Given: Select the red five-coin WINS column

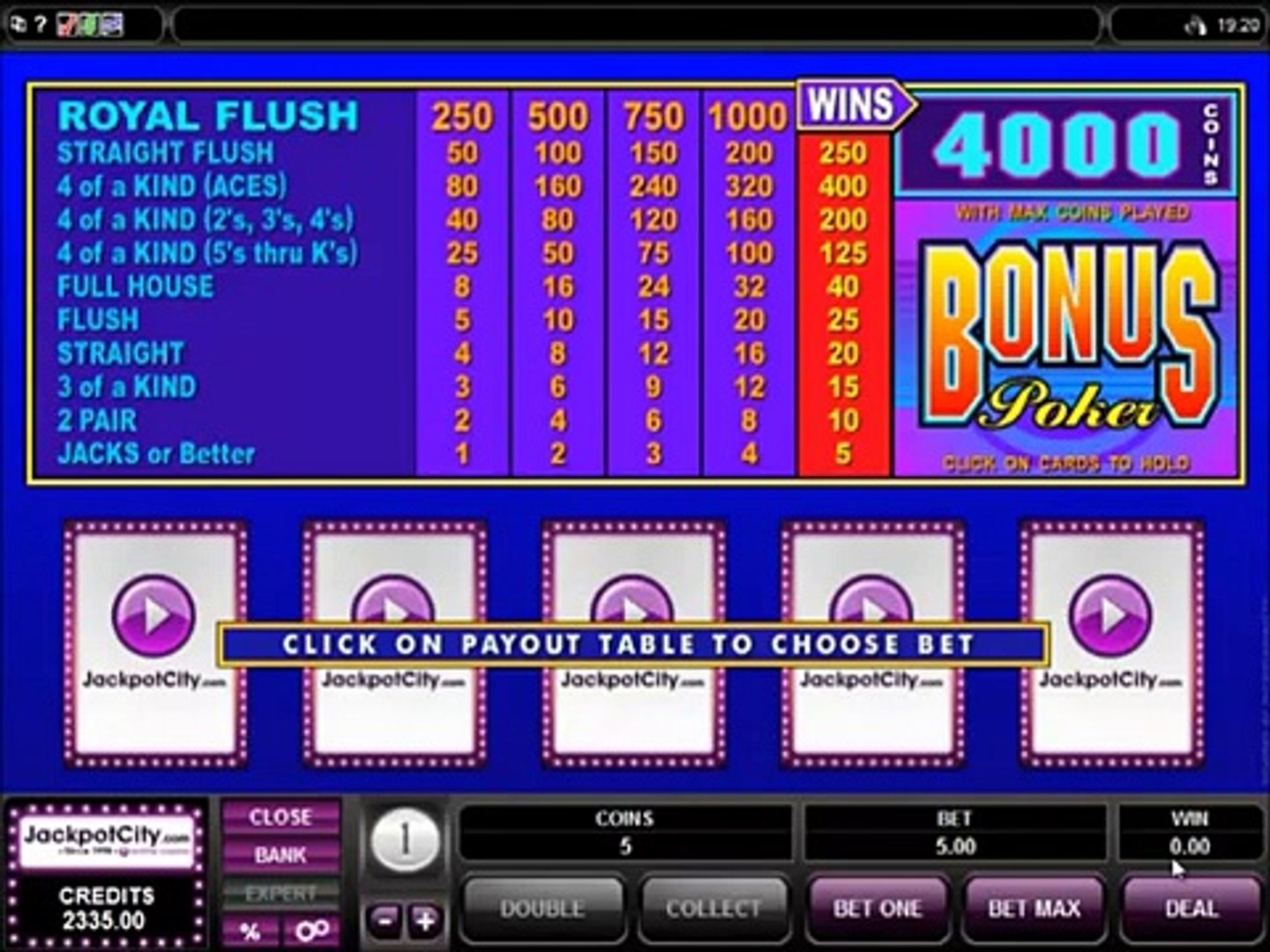Looking at the screenshot, I should click(x=844, y=304).
